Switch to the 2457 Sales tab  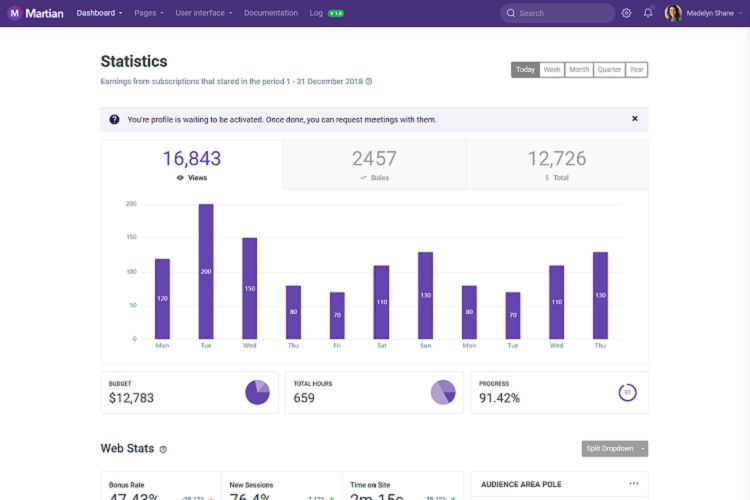[375, 165]
